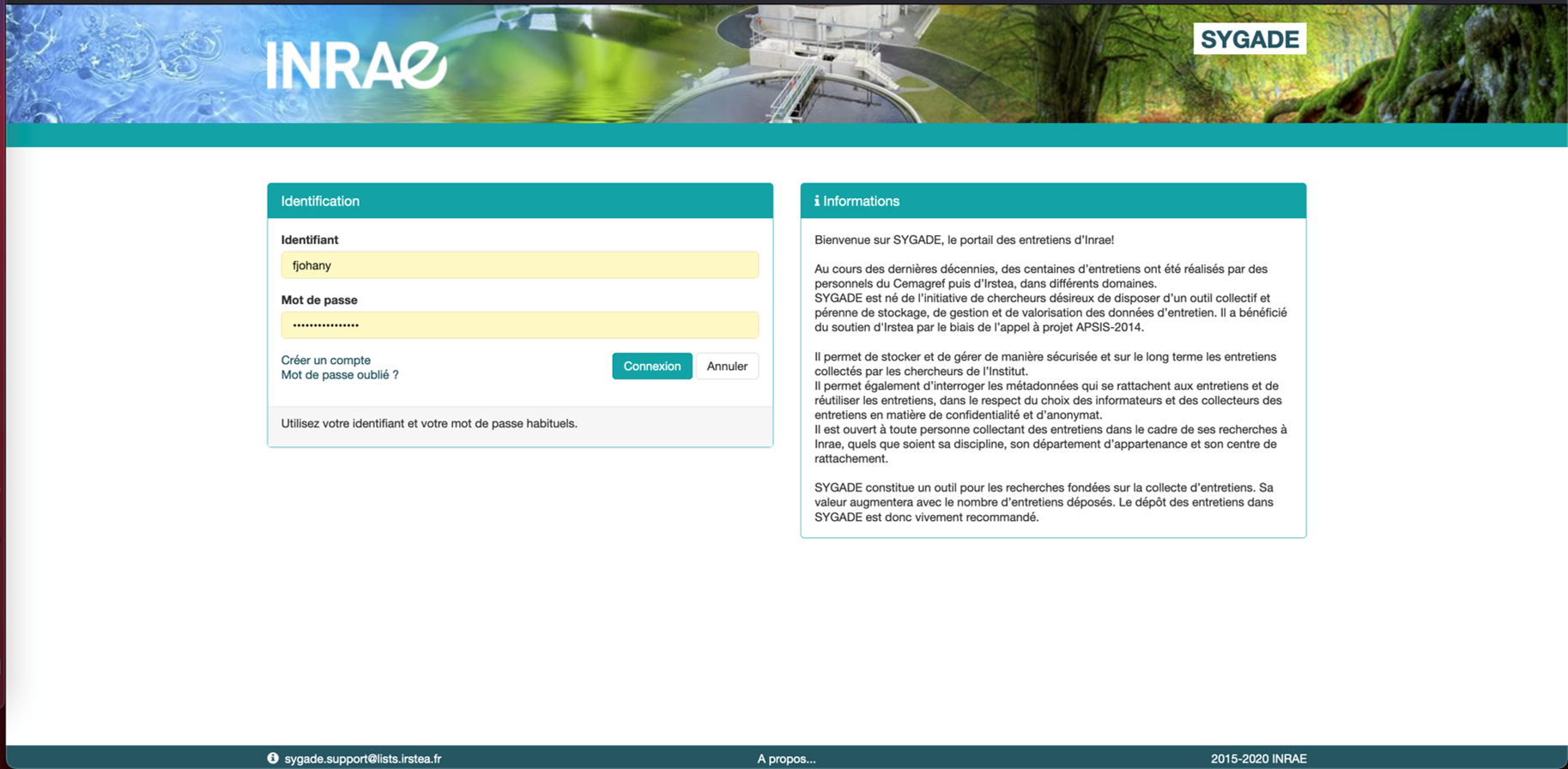Focus the Mot de passe password field
Screen dimensions: 1568x769
tap(519, 325)
